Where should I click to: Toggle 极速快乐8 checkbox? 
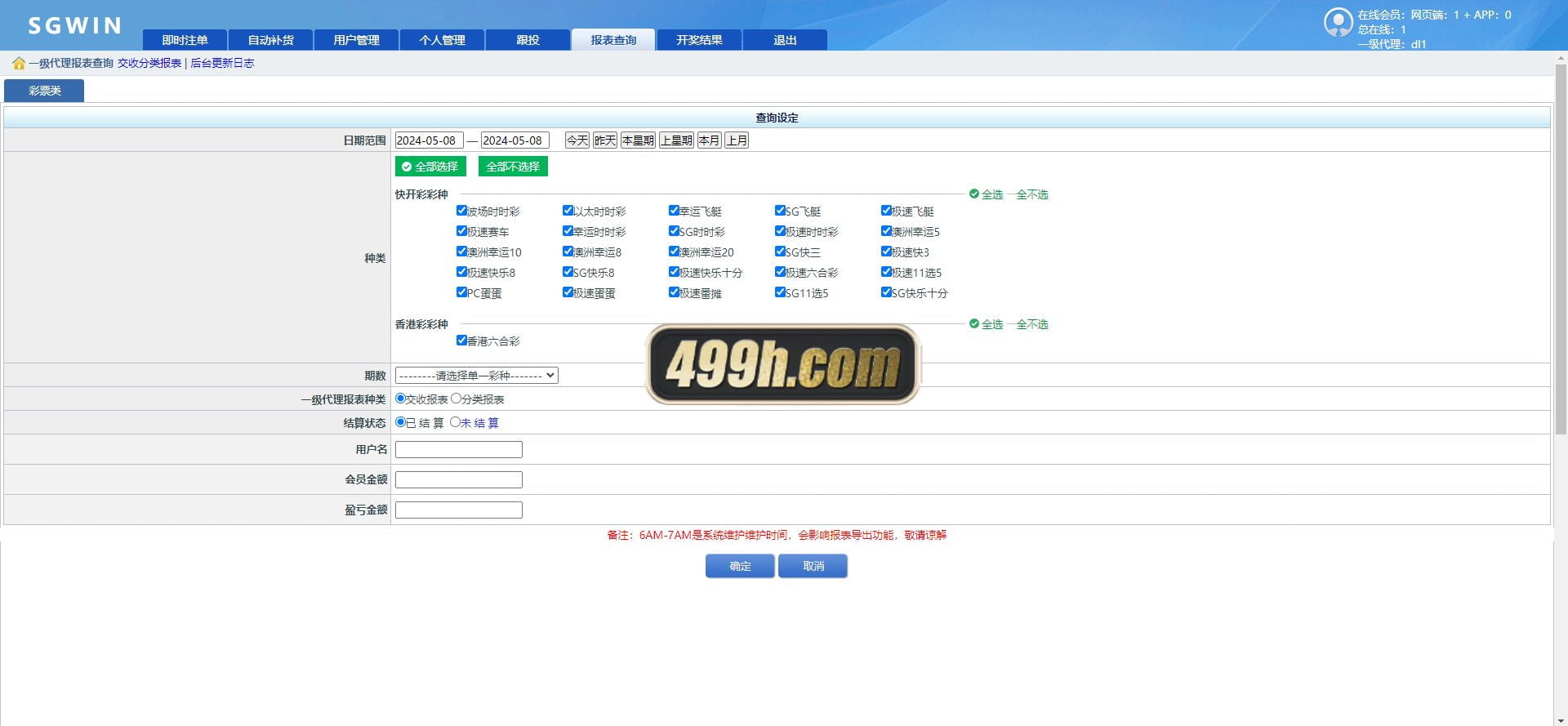coord(461,272)
